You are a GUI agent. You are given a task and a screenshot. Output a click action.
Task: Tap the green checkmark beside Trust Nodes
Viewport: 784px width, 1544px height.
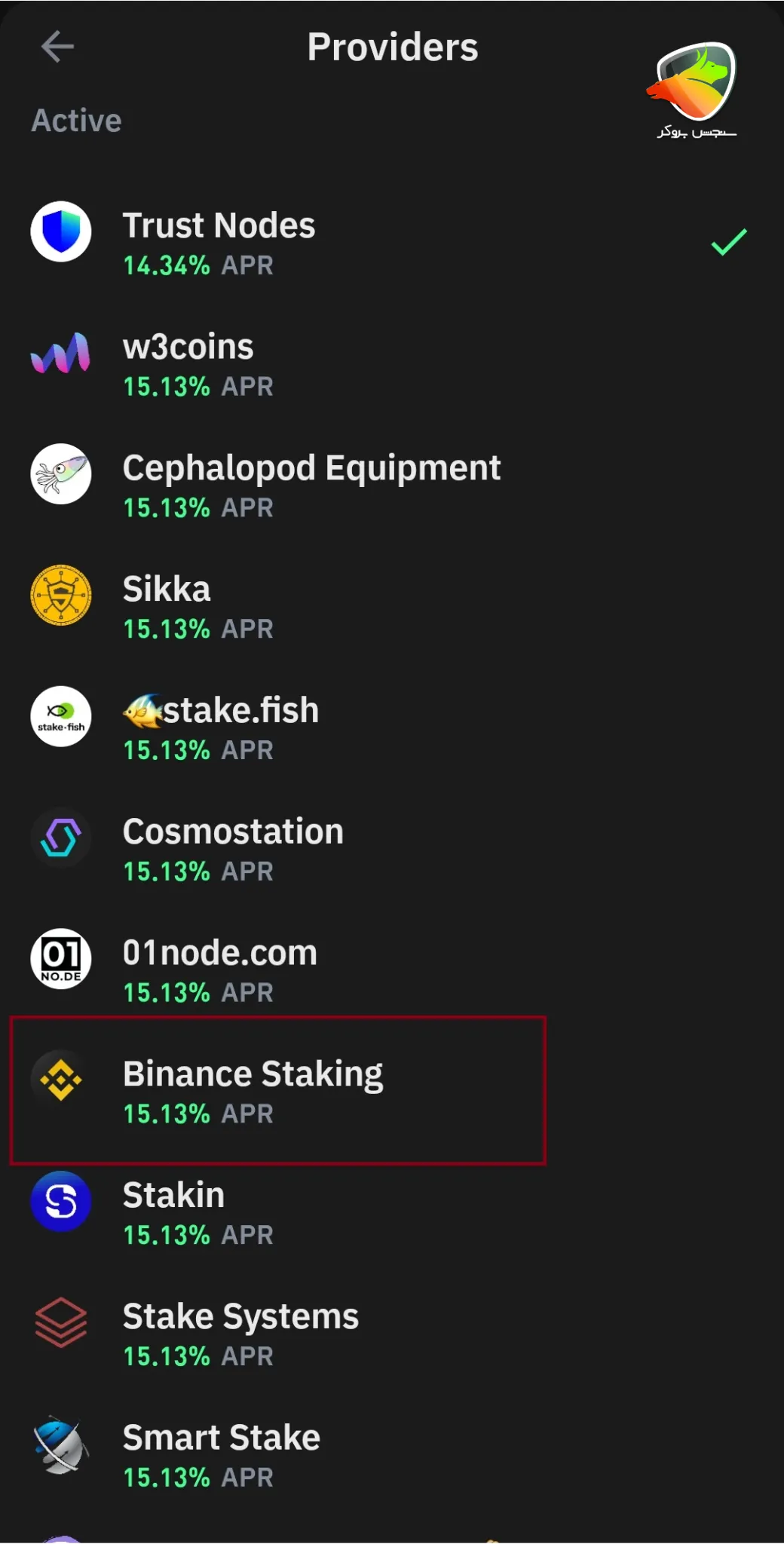coord(729,242)
